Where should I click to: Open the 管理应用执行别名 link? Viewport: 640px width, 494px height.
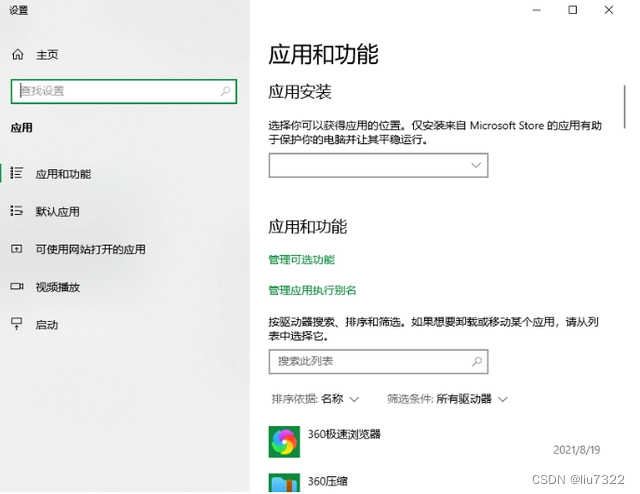tap(312, 290)
